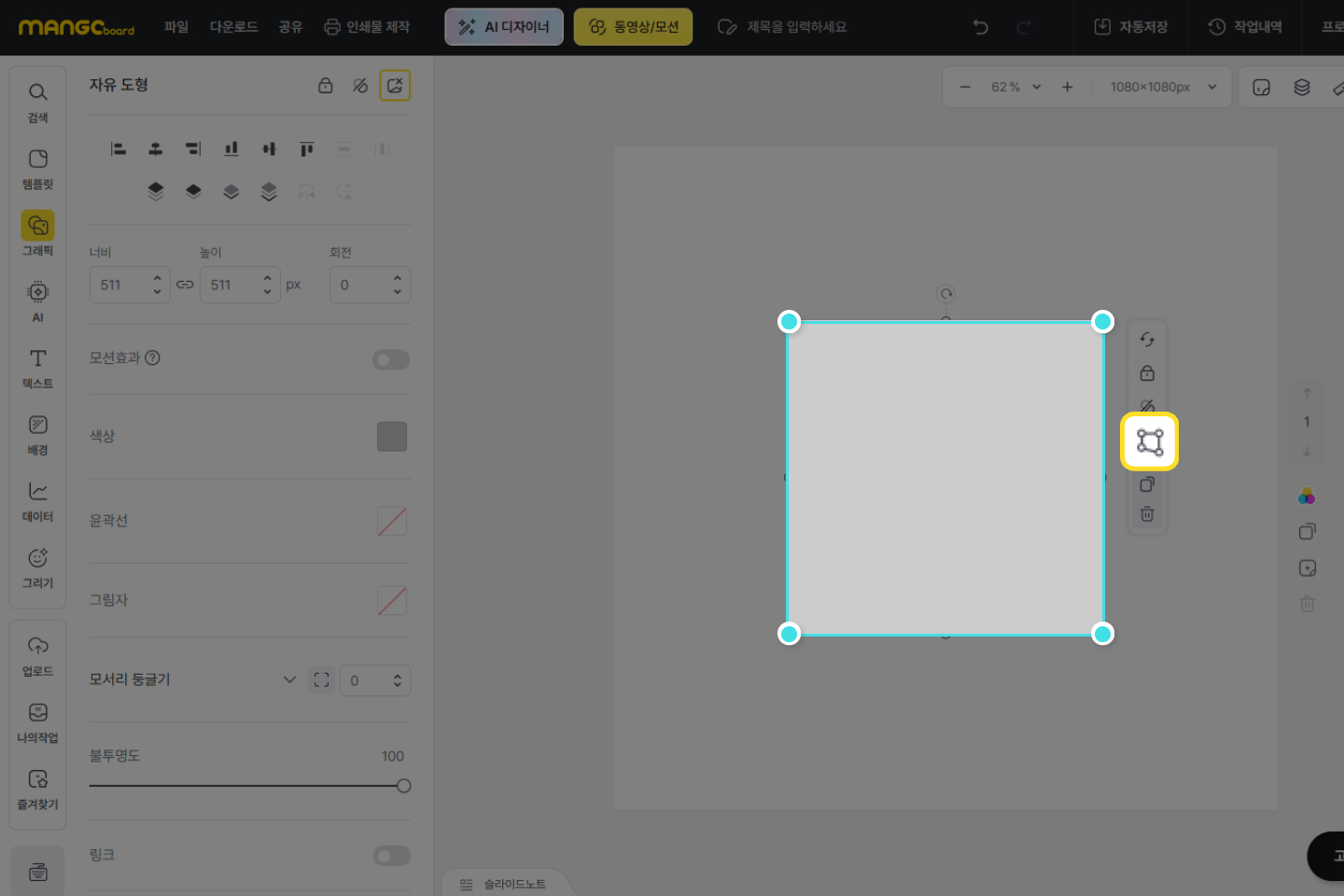1344x896 pixels.
Task: Select the 텍스트 text tool in sidebar
Action: (x=37, y=368)
